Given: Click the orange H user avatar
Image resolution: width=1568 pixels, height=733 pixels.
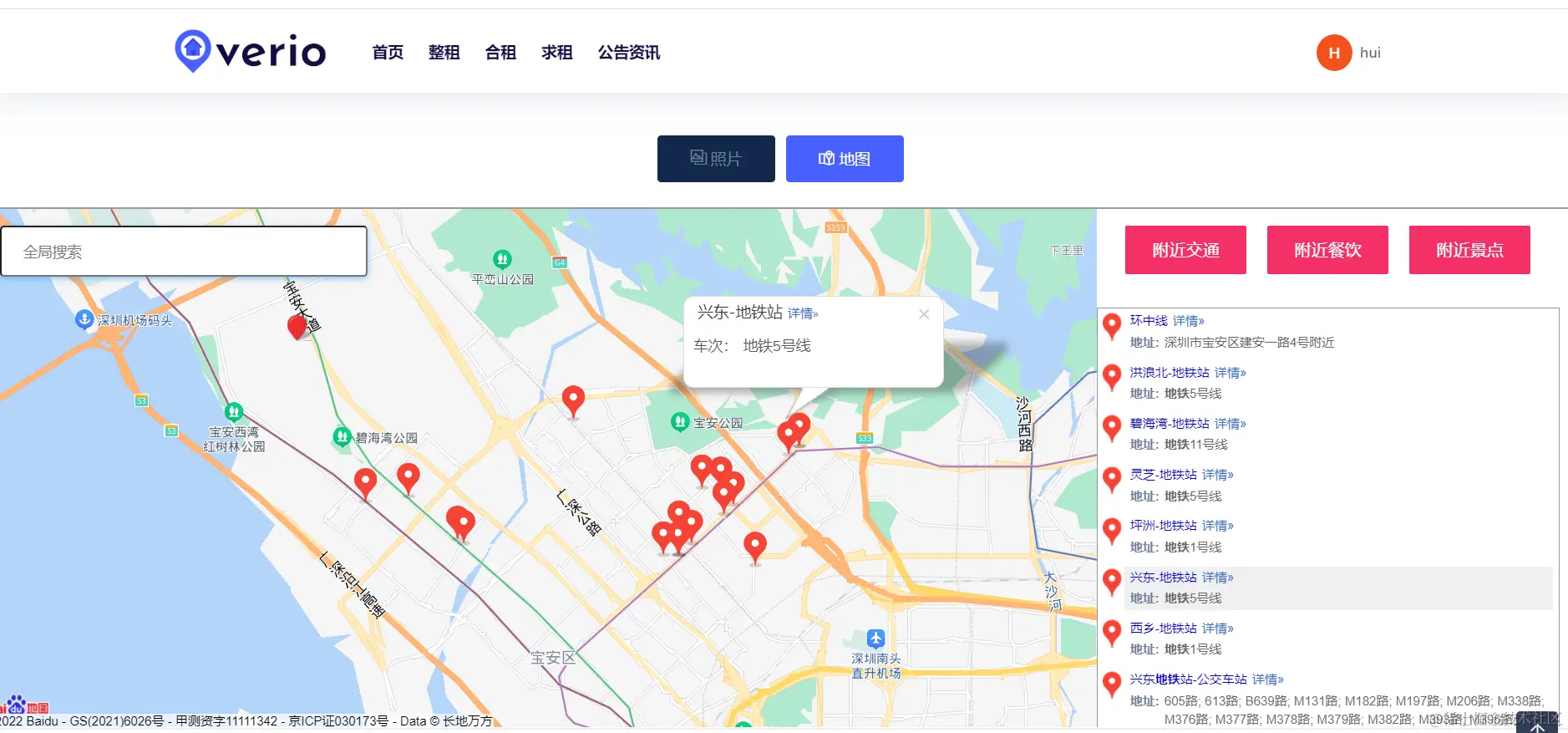Looking at the screenshot, I should point(1334,53).
